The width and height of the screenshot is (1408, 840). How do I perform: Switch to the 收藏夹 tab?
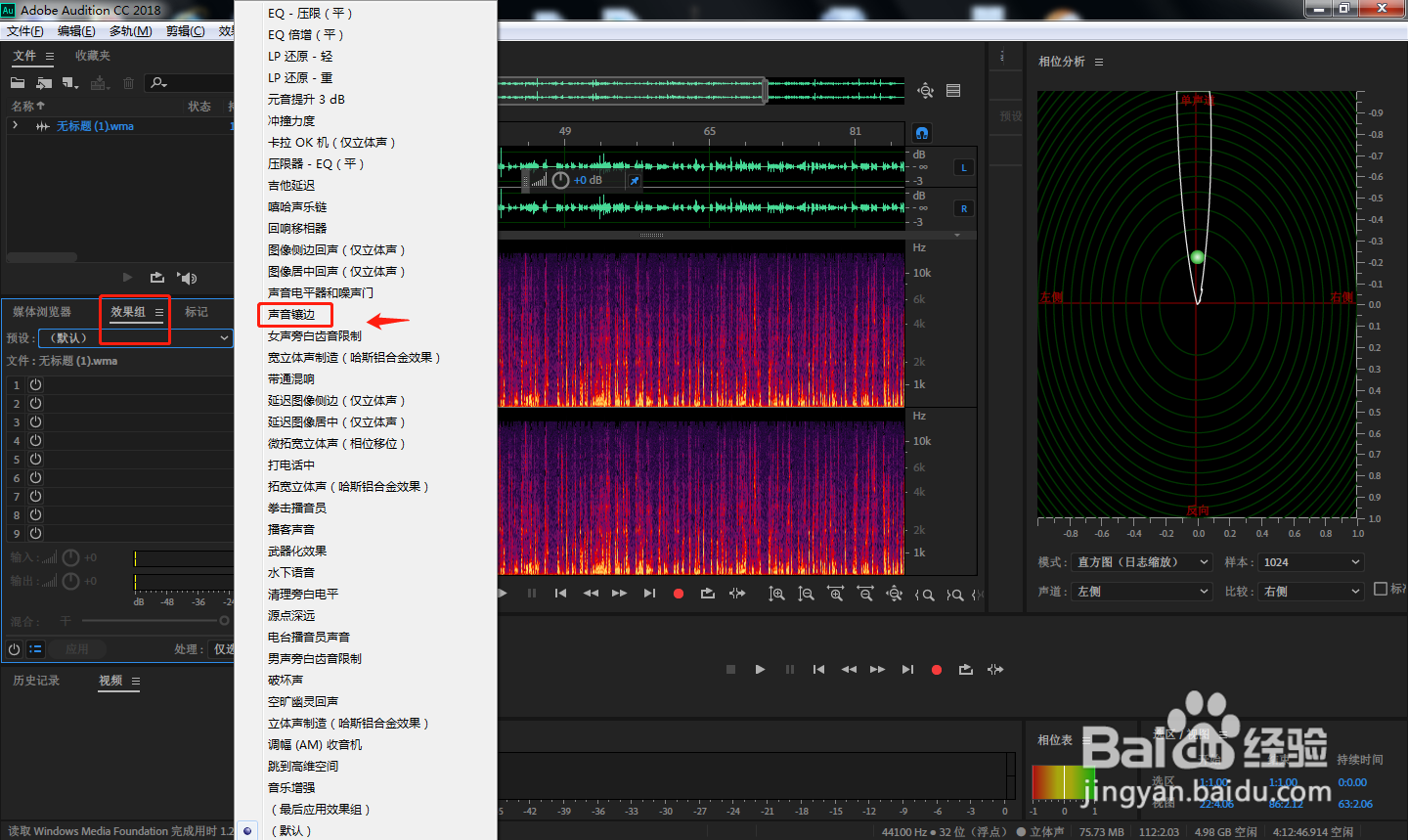click(93, 56)
